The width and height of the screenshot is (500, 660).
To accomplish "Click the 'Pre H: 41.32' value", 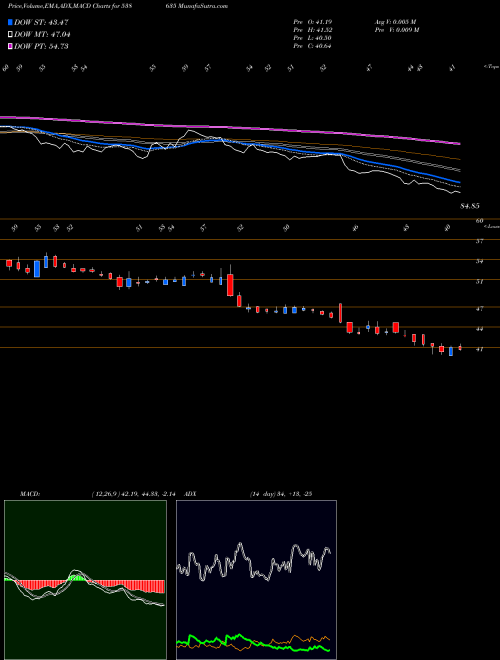I will pyautogui.click(x=313, y=30).
